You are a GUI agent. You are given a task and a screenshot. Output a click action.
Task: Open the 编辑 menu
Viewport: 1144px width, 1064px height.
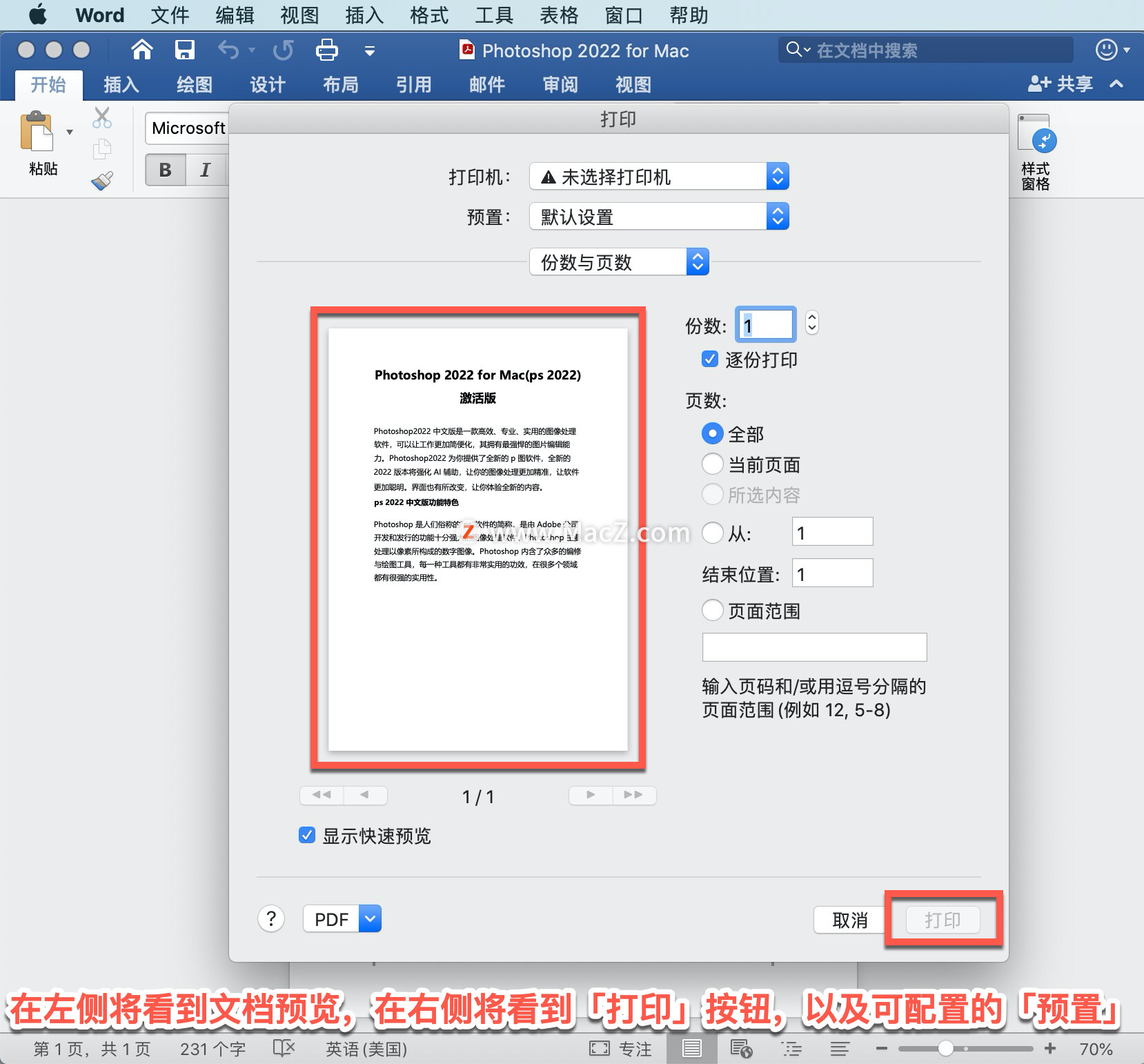coord(235,14)
